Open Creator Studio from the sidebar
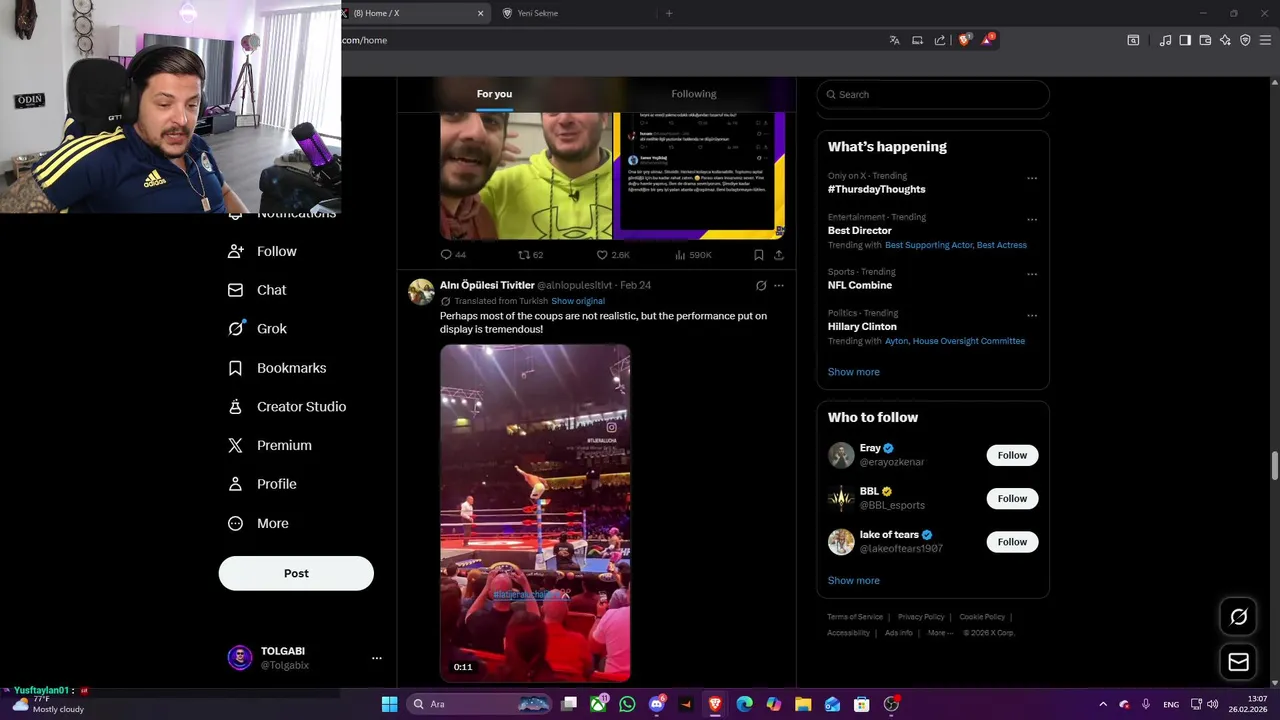The width and height of the screenshot is (1280, 720). click(286, 407)
